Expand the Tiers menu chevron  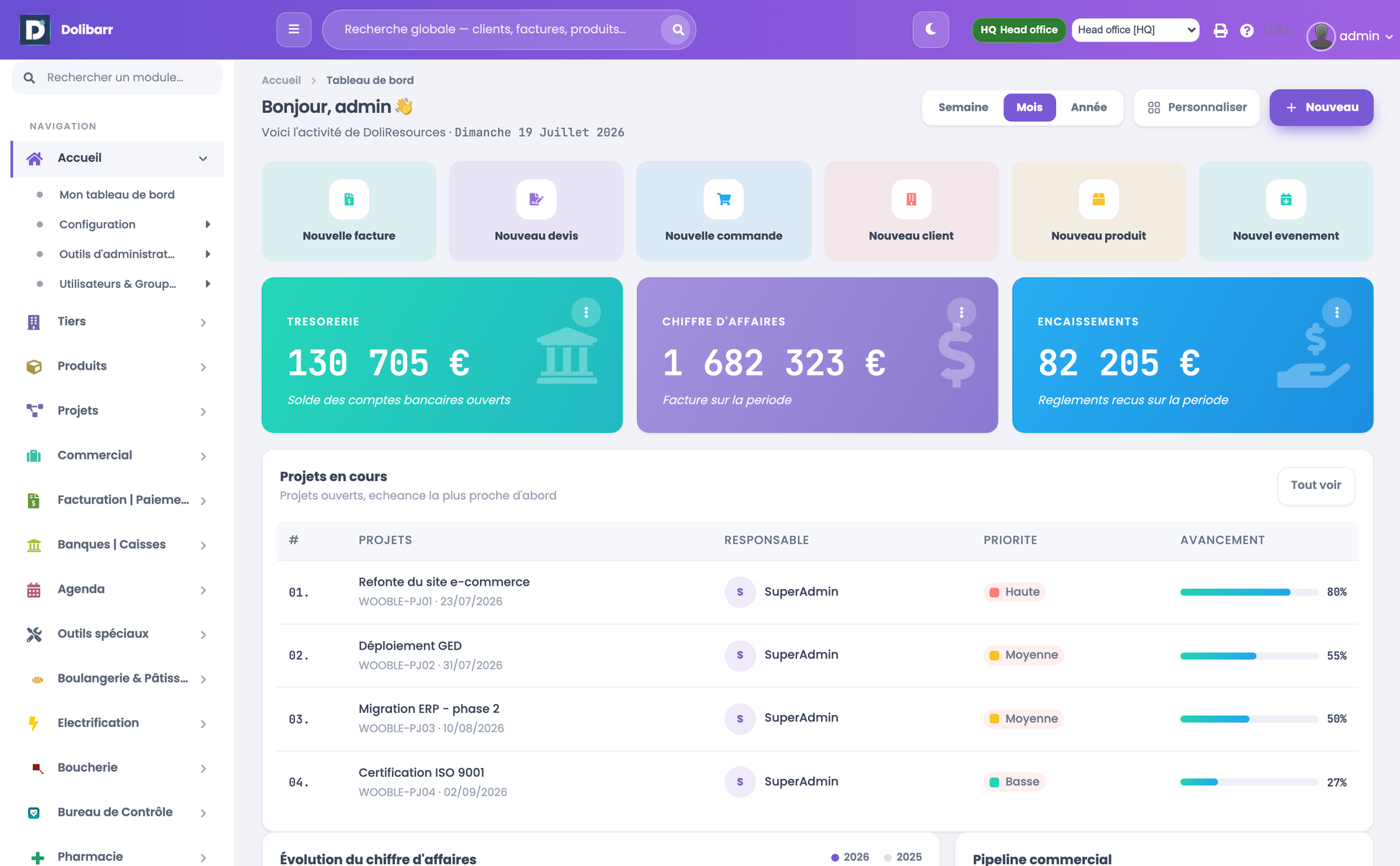[203, 323]
